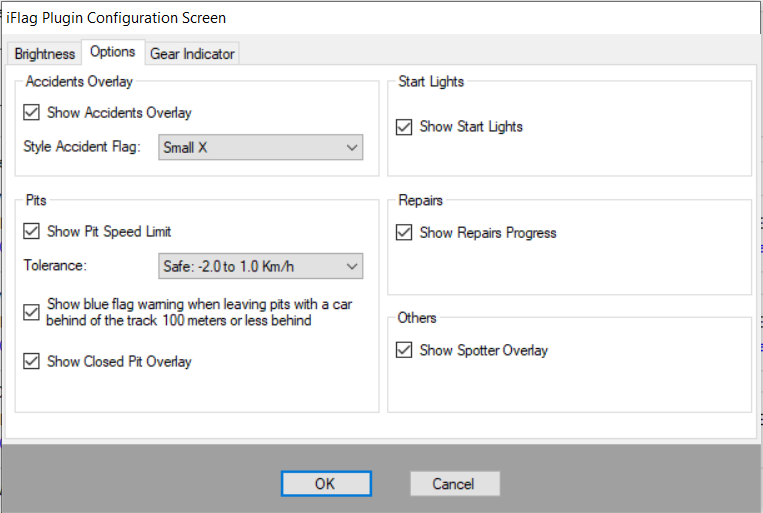
Task: Switch to the Brightness tab
Action: coord(45,54)
